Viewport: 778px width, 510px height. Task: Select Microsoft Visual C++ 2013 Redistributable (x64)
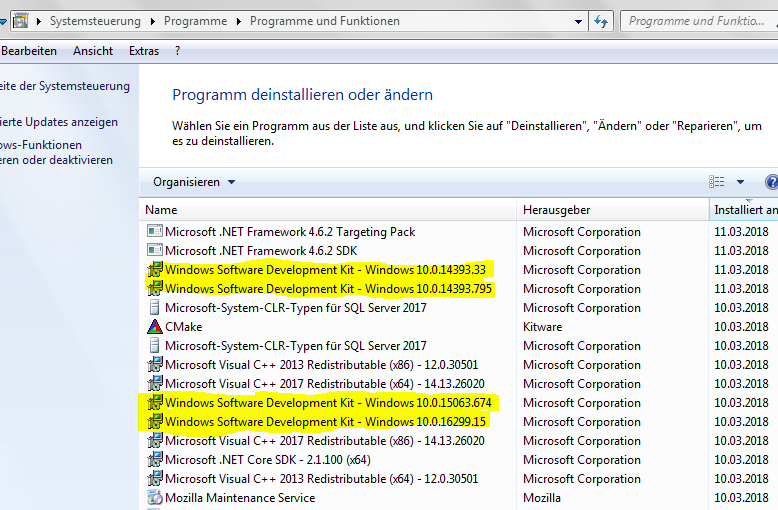pyautogui.click(x=322, y=479)
